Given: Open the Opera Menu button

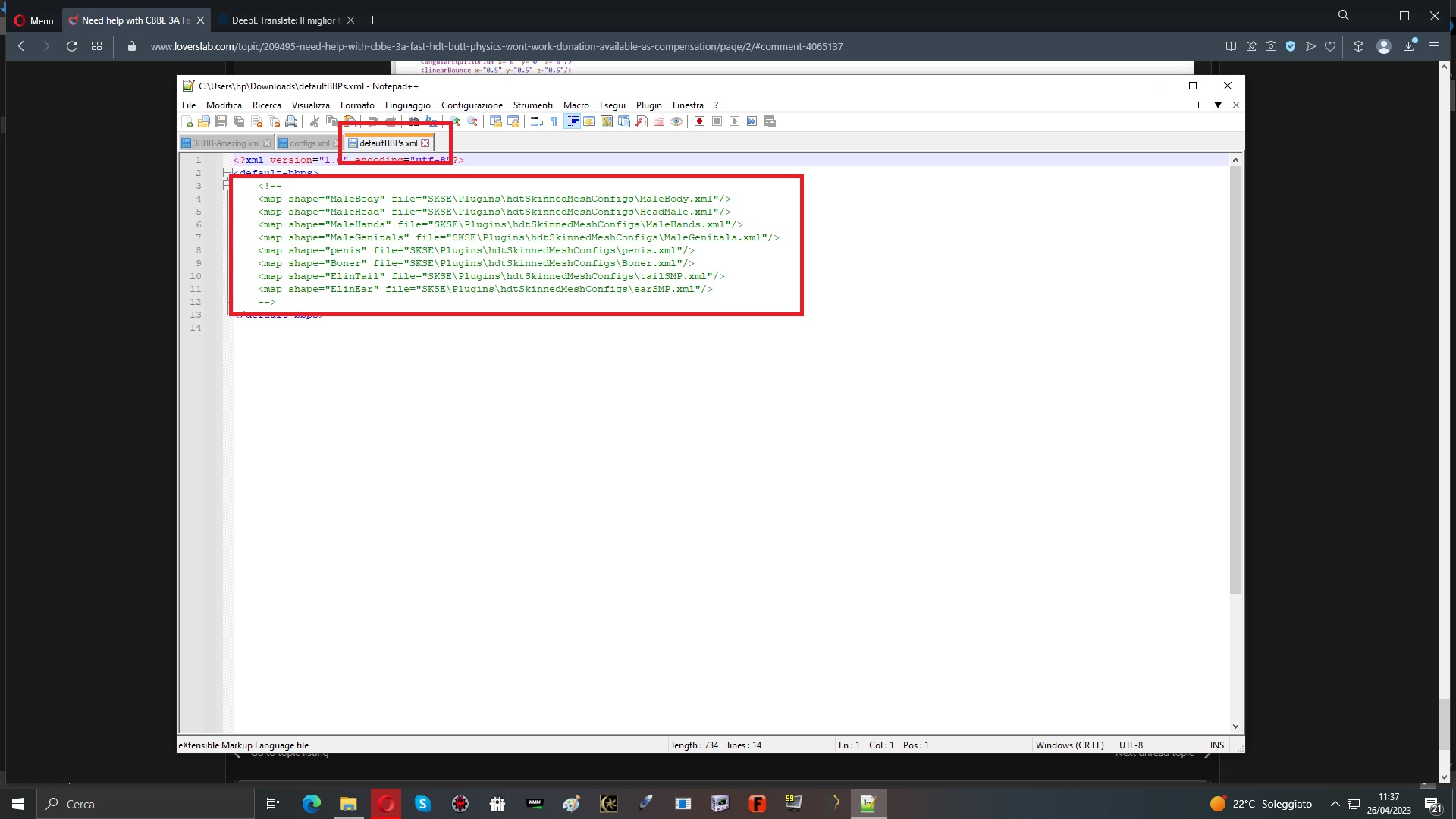Looking at the screenshot, I should pos(34,20).
